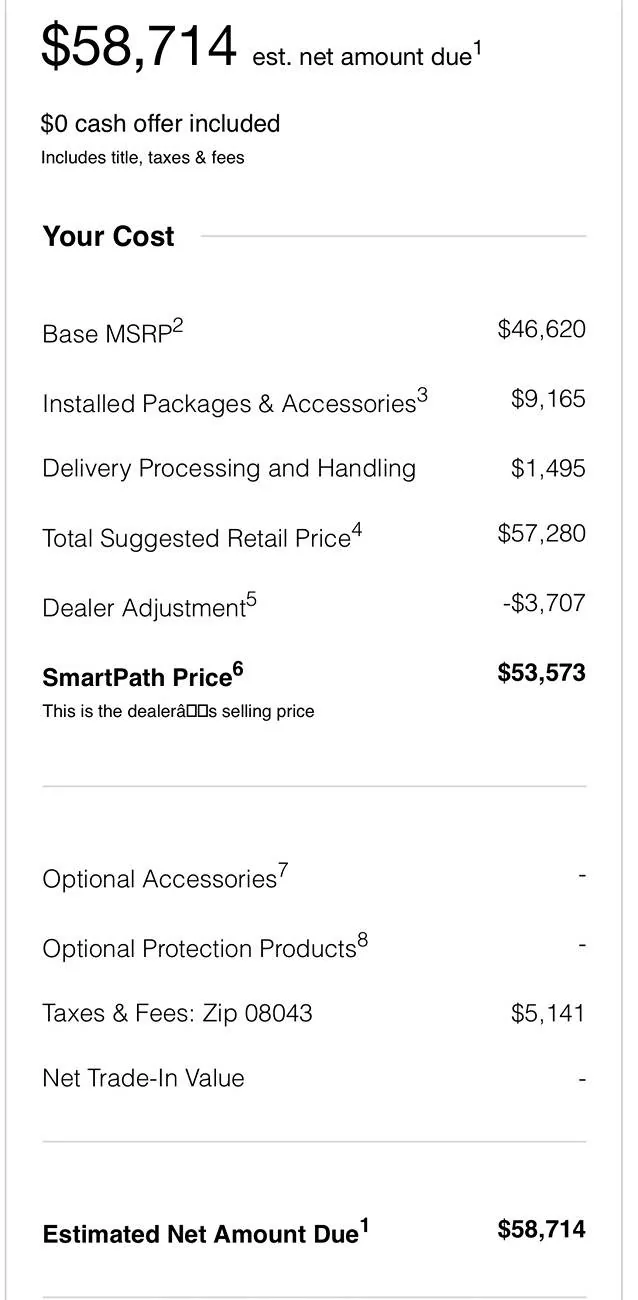
Task: Click the bold $53,573 SmartPath price value
Action: 541,673
